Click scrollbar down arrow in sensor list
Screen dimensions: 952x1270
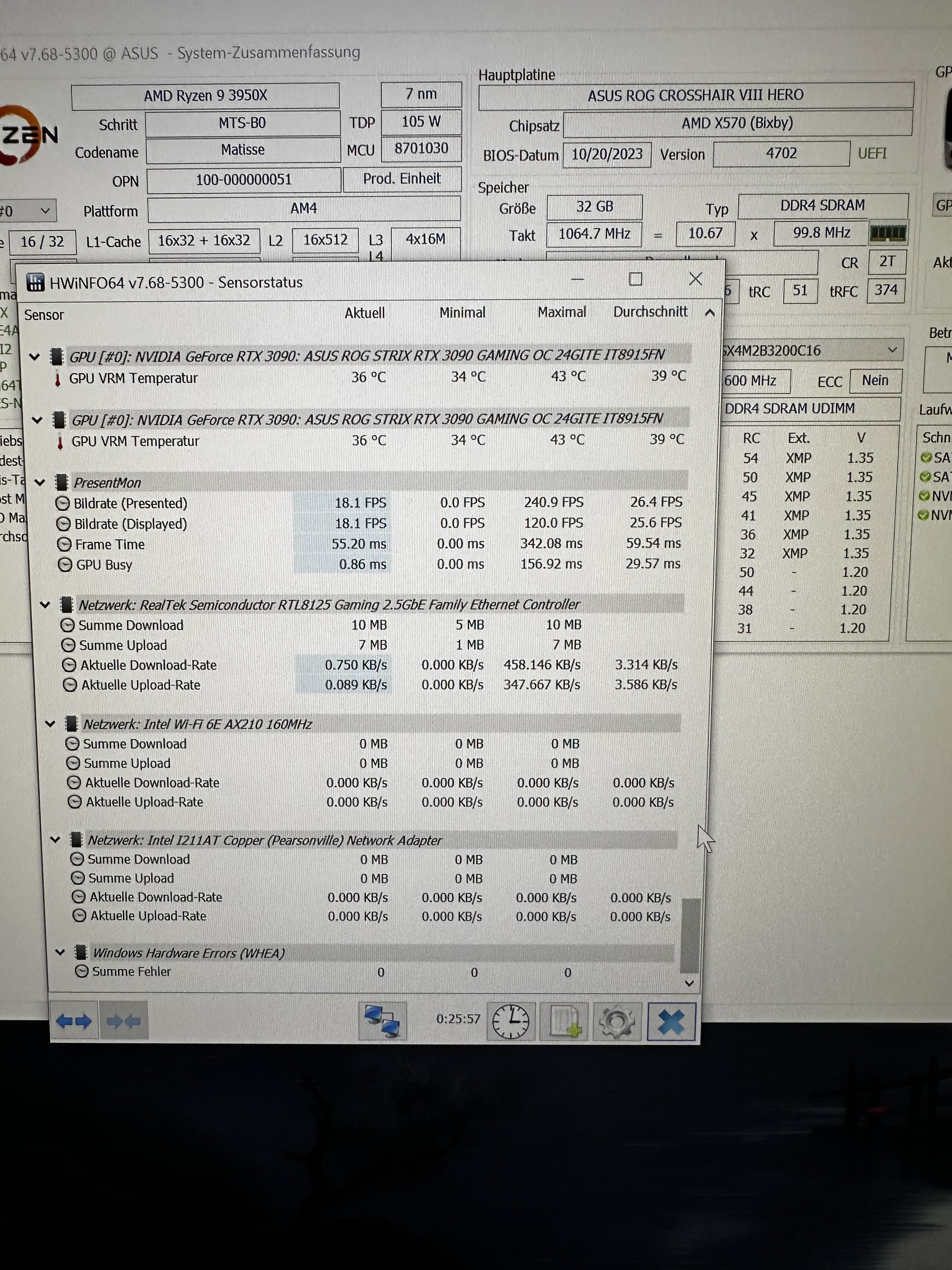689,983
